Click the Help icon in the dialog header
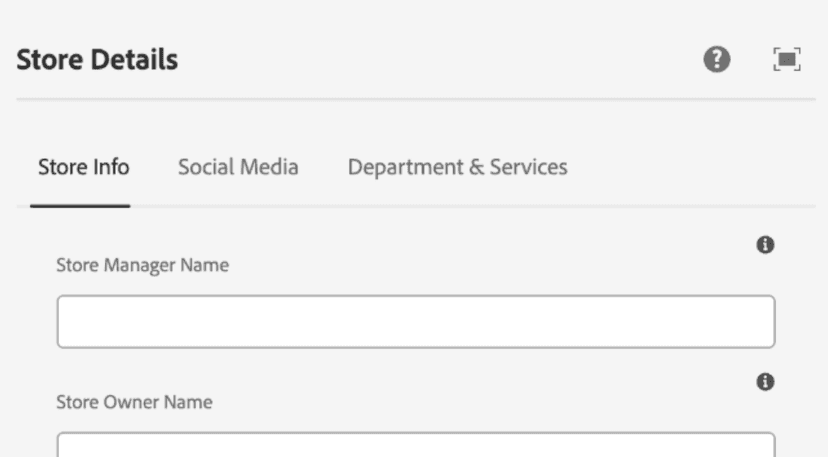 click(x=716, y=60)
